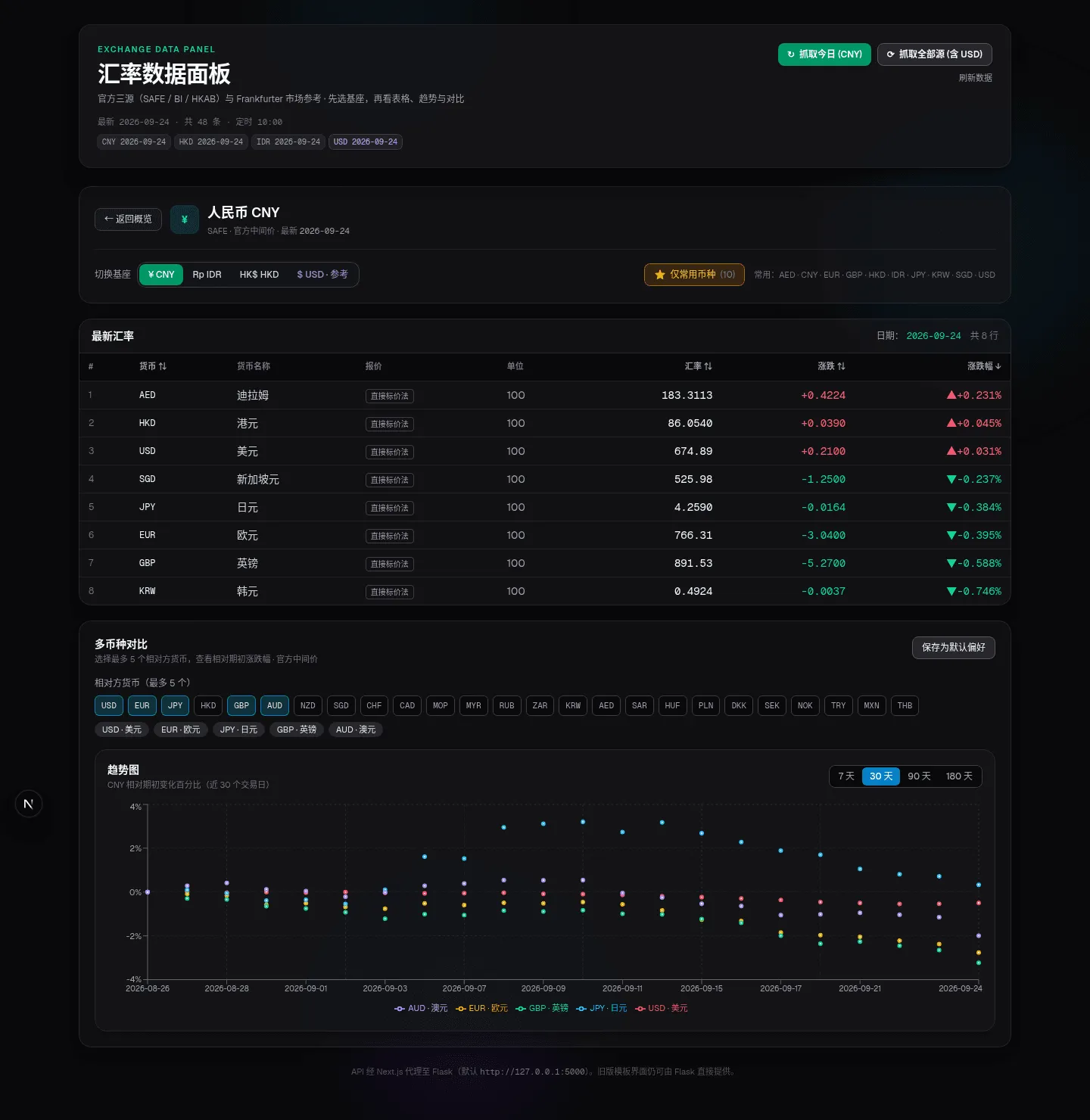Remove the JPY · 日元 selected tag
This screenshot has width=1090, height=1120.
pos(238,730)
